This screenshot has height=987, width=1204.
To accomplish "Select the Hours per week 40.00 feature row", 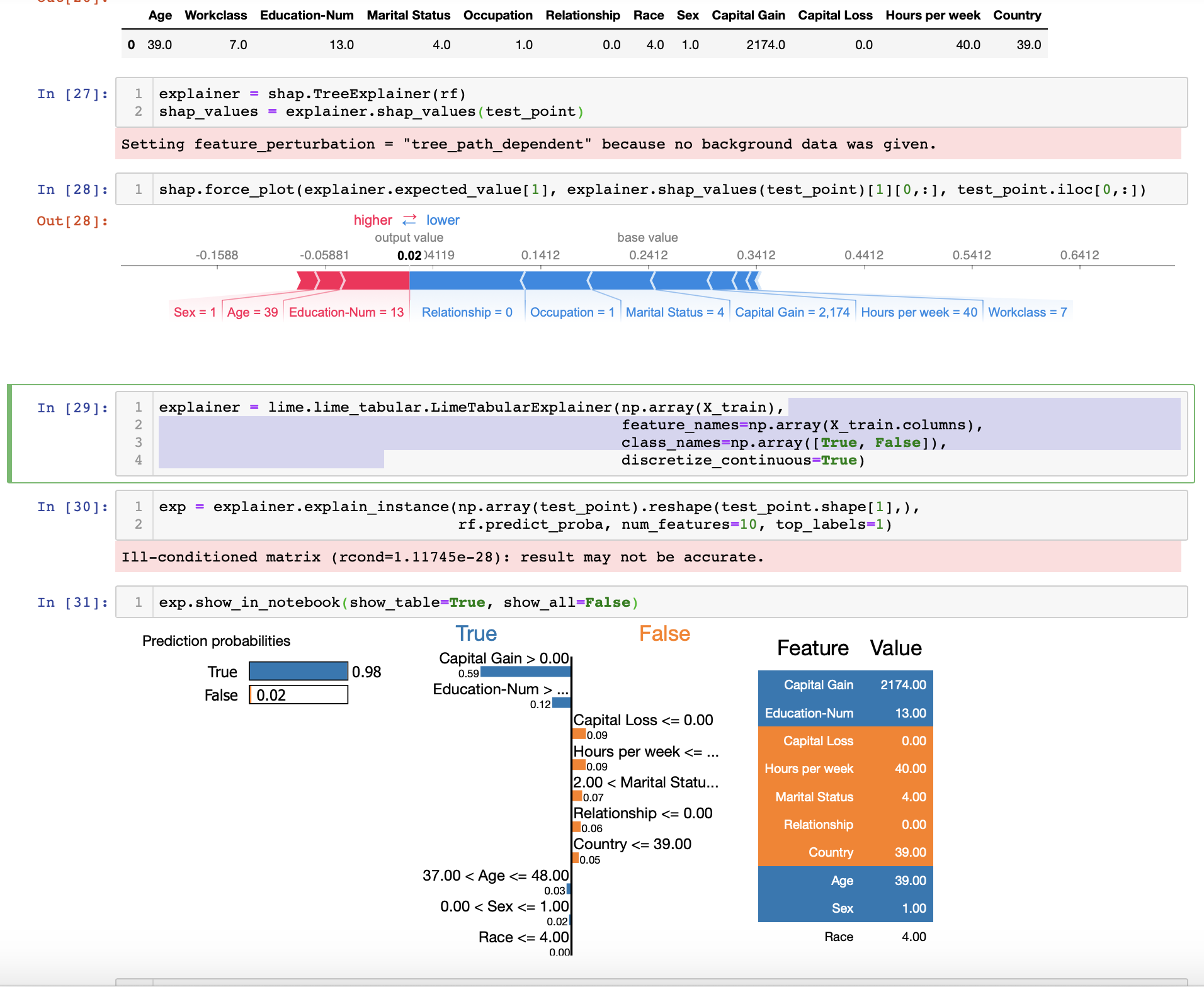I will [x=845, y=769].
